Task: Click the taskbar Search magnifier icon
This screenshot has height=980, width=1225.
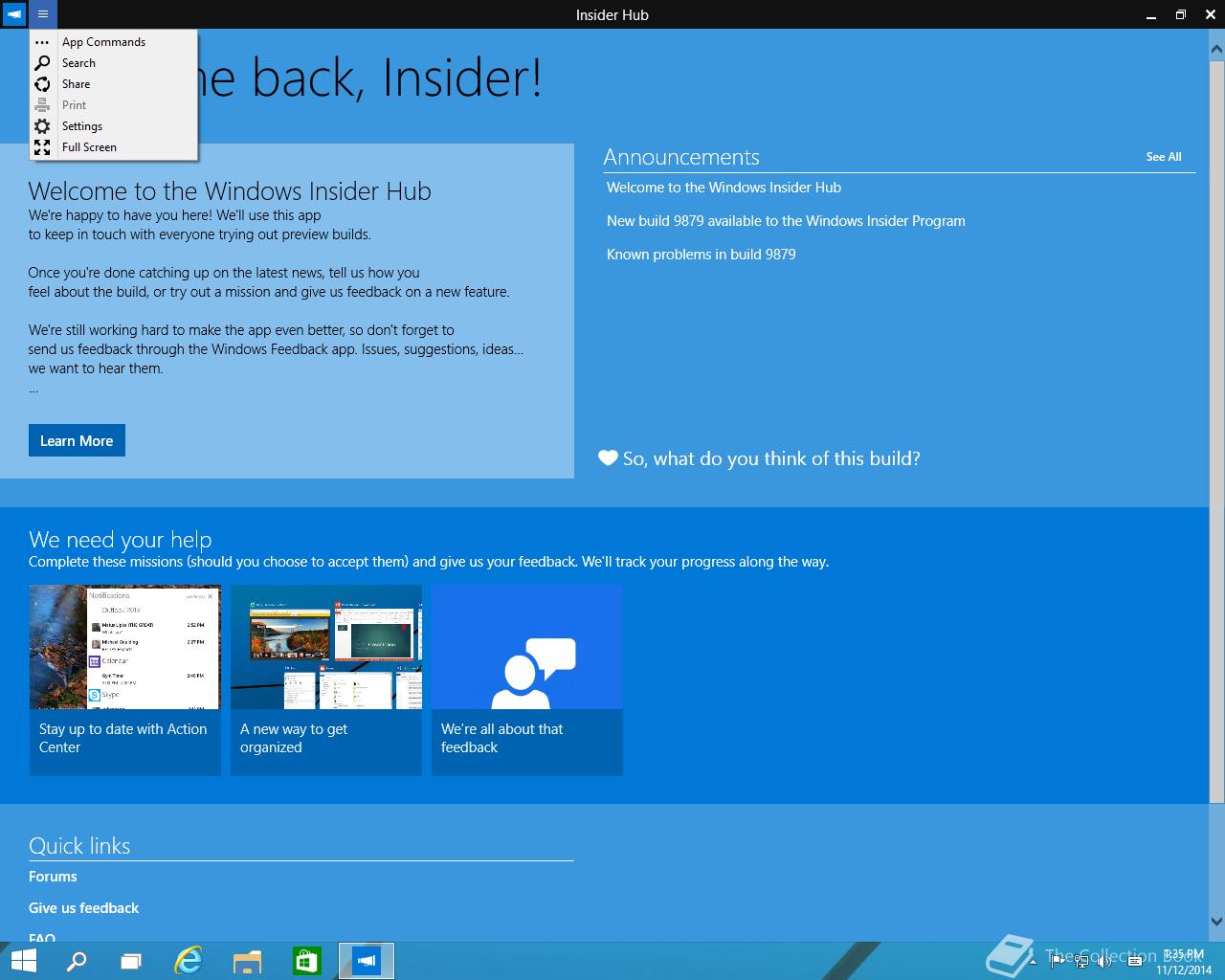Action: [x=76, y=961]
